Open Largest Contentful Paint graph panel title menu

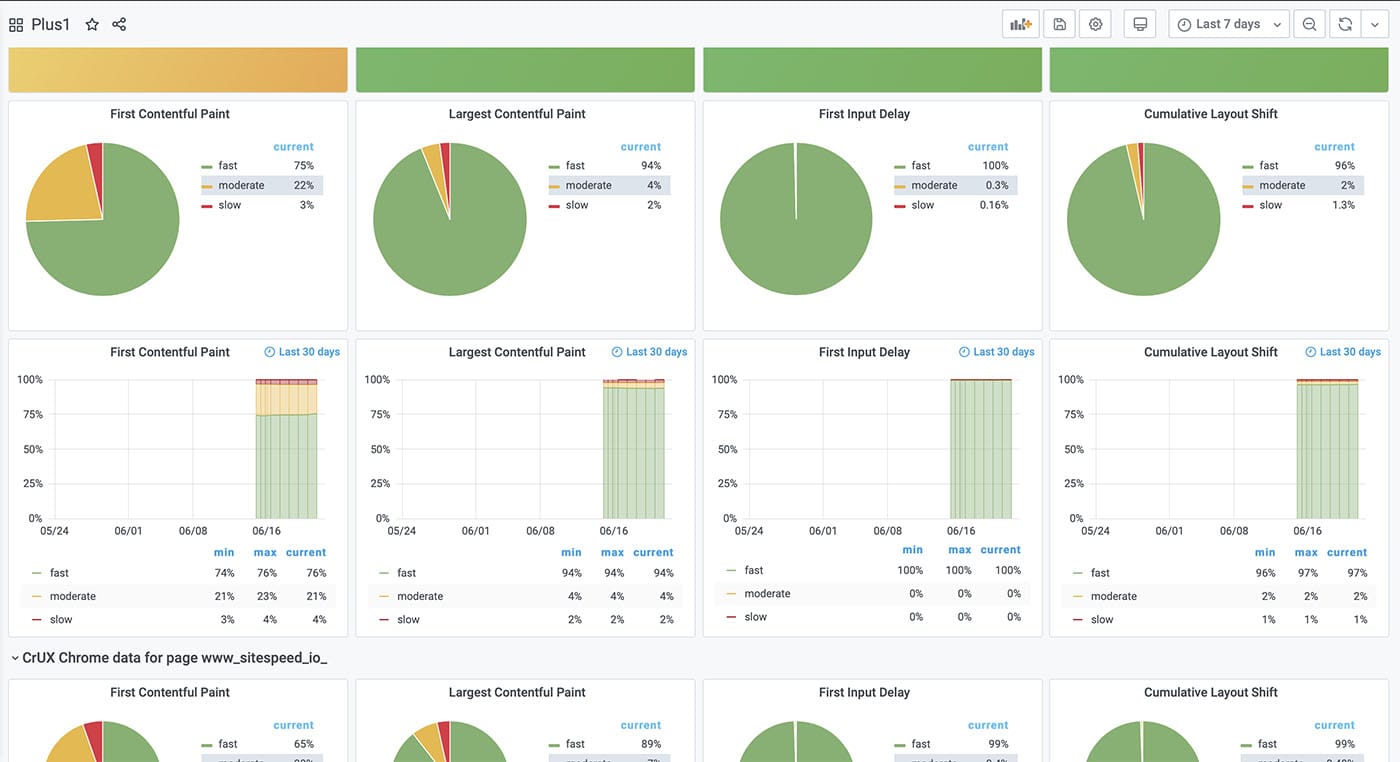517,352
